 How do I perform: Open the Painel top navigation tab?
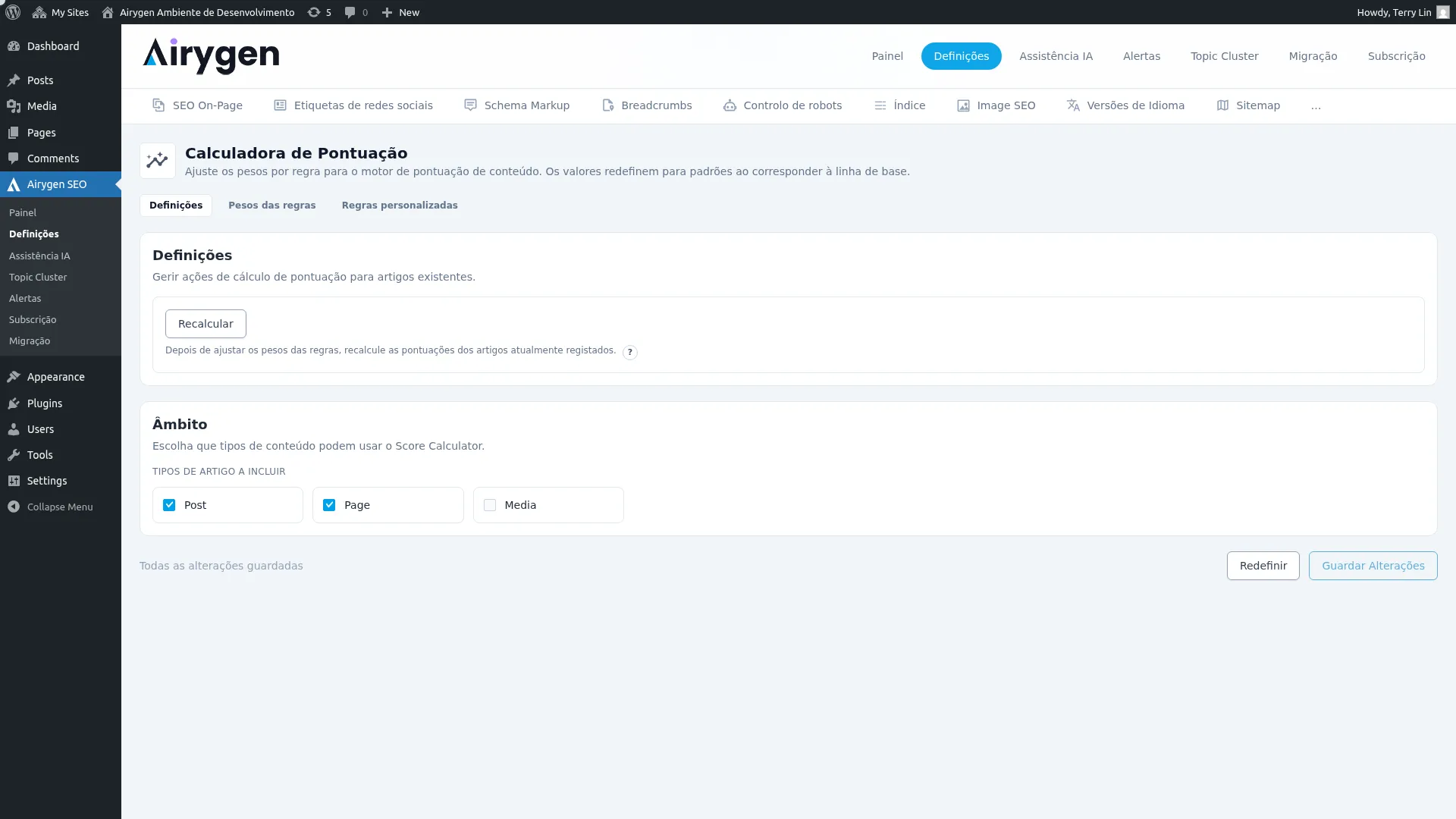click(x=887, y=56)
